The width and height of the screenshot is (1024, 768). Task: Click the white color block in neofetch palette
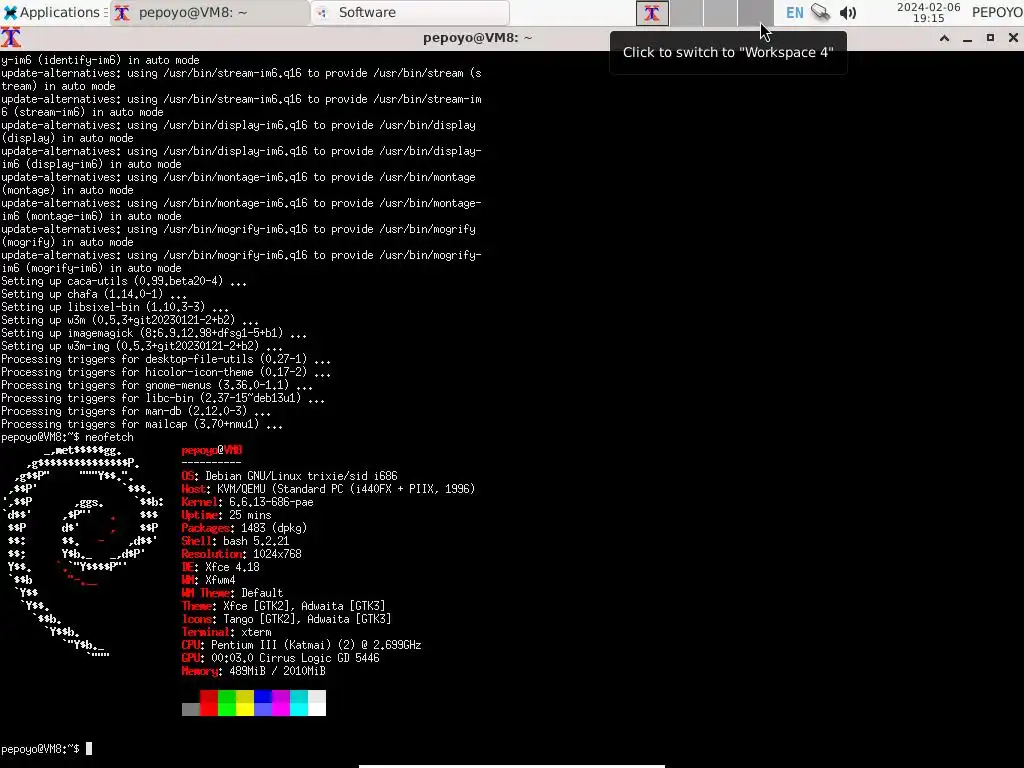coord(317,703)
